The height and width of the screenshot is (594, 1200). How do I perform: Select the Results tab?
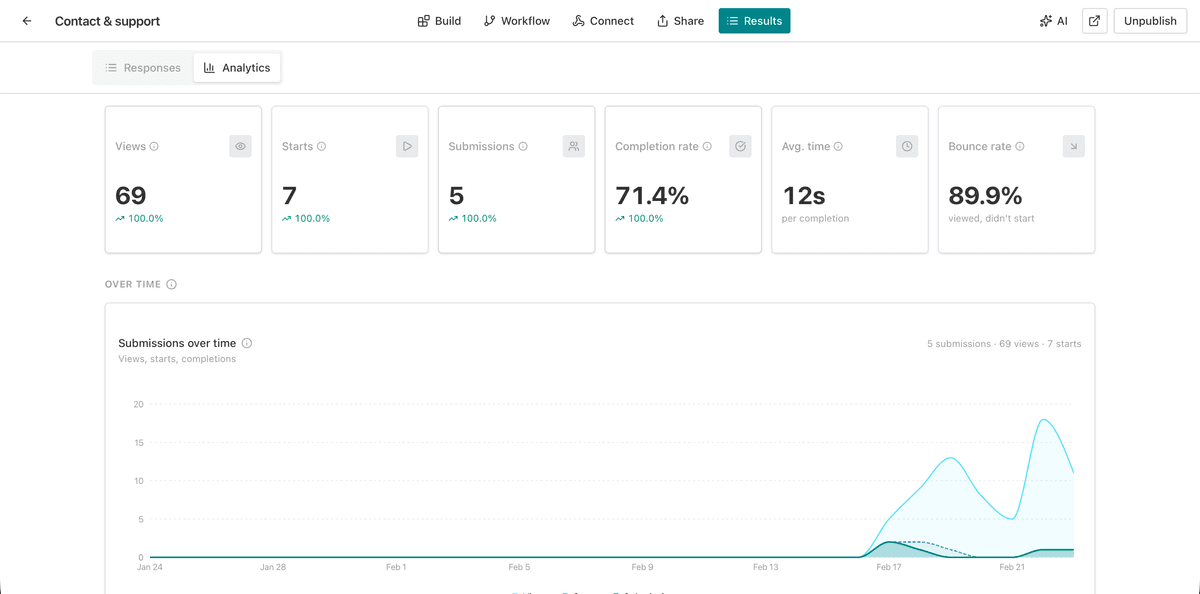(754, 20)
